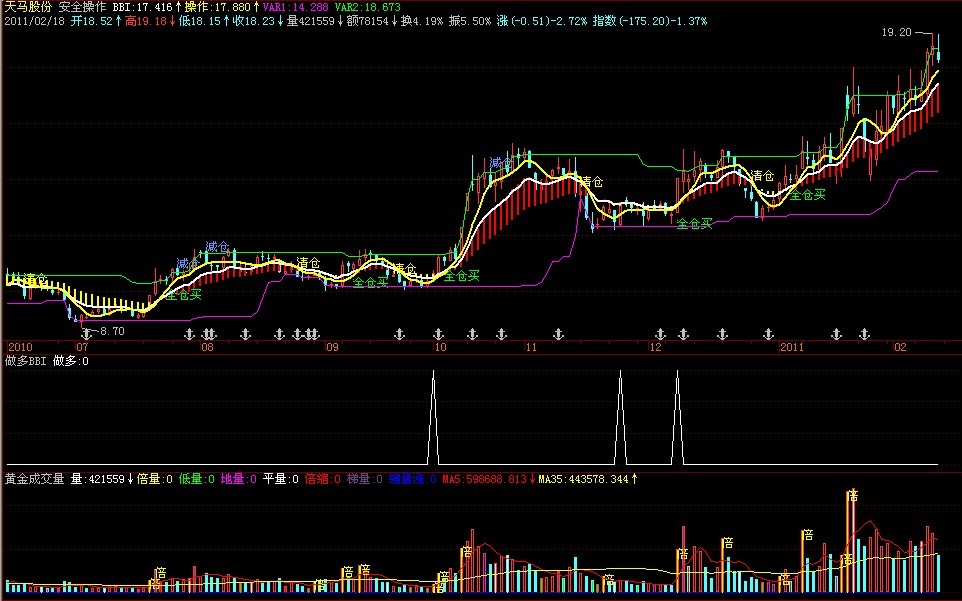Click the BBI:17.416 value in header
Screen dimensions: 962x601
pos(143,7)
